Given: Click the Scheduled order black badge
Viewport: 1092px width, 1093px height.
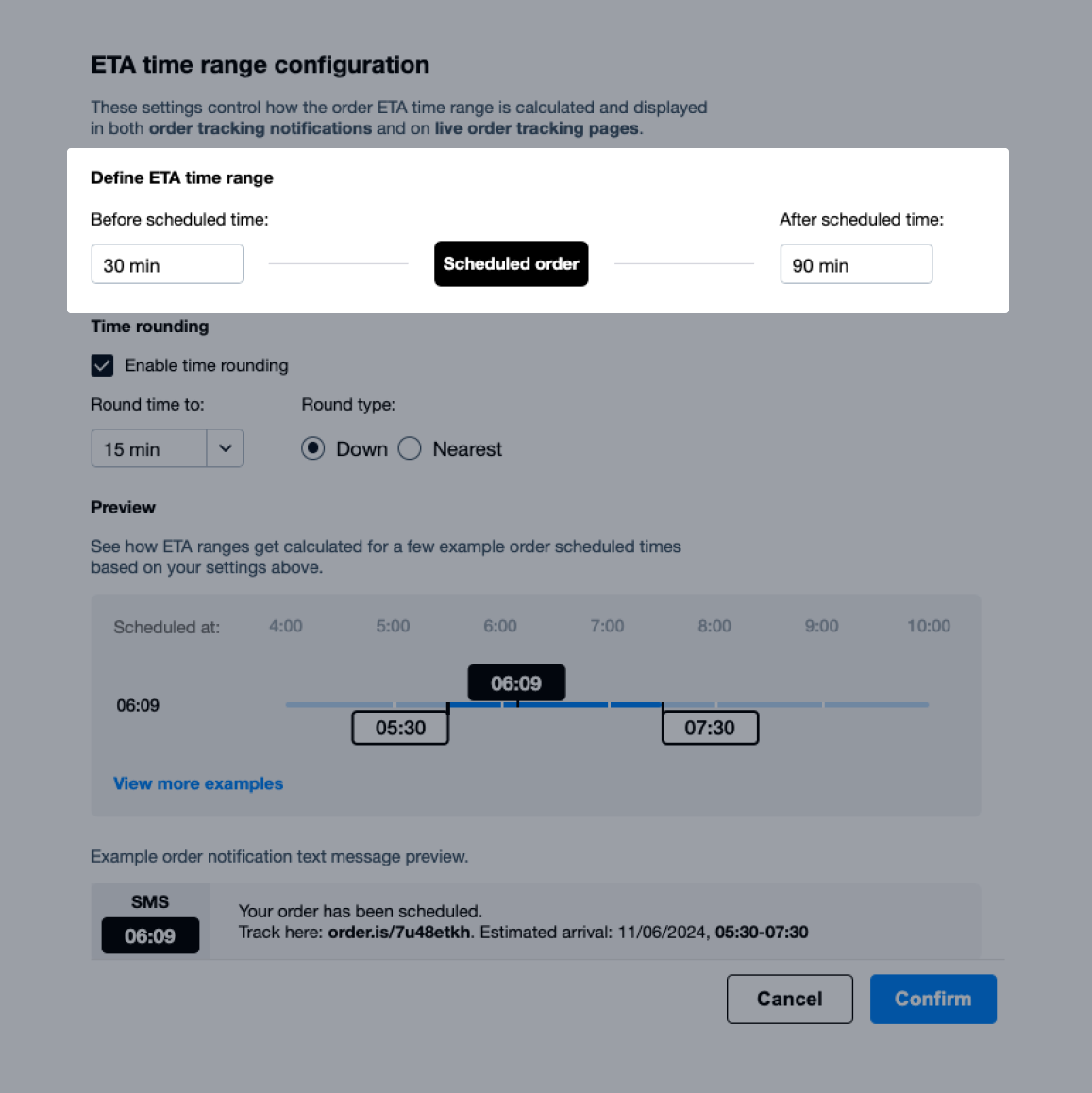Looking at the screenshot, I should (x=511, y=264).
